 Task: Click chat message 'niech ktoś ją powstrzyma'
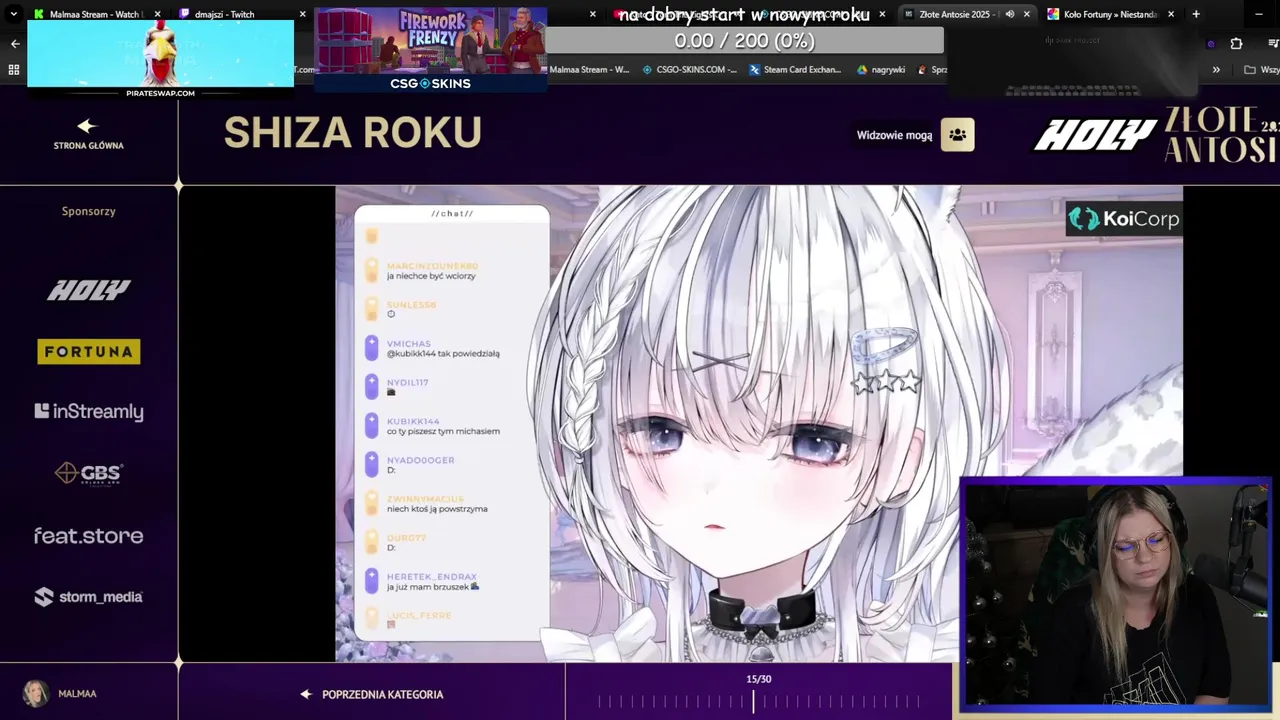[x=437, y=509]
